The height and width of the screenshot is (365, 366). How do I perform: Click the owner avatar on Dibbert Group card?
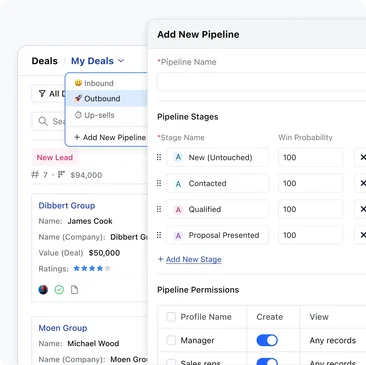[x=43, y=290]
